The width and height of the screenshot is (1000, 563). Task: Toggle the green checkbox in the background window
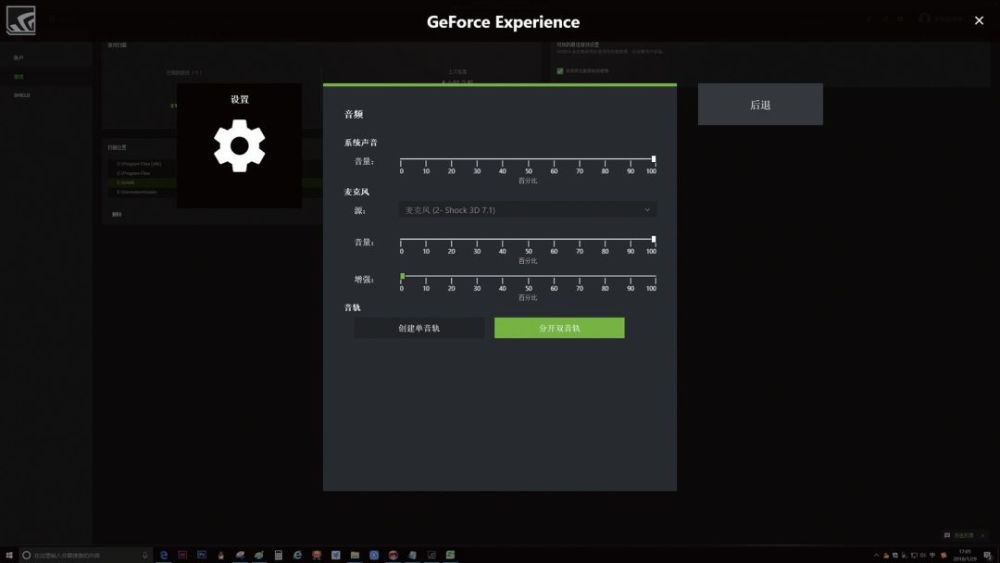click(560, 71)
